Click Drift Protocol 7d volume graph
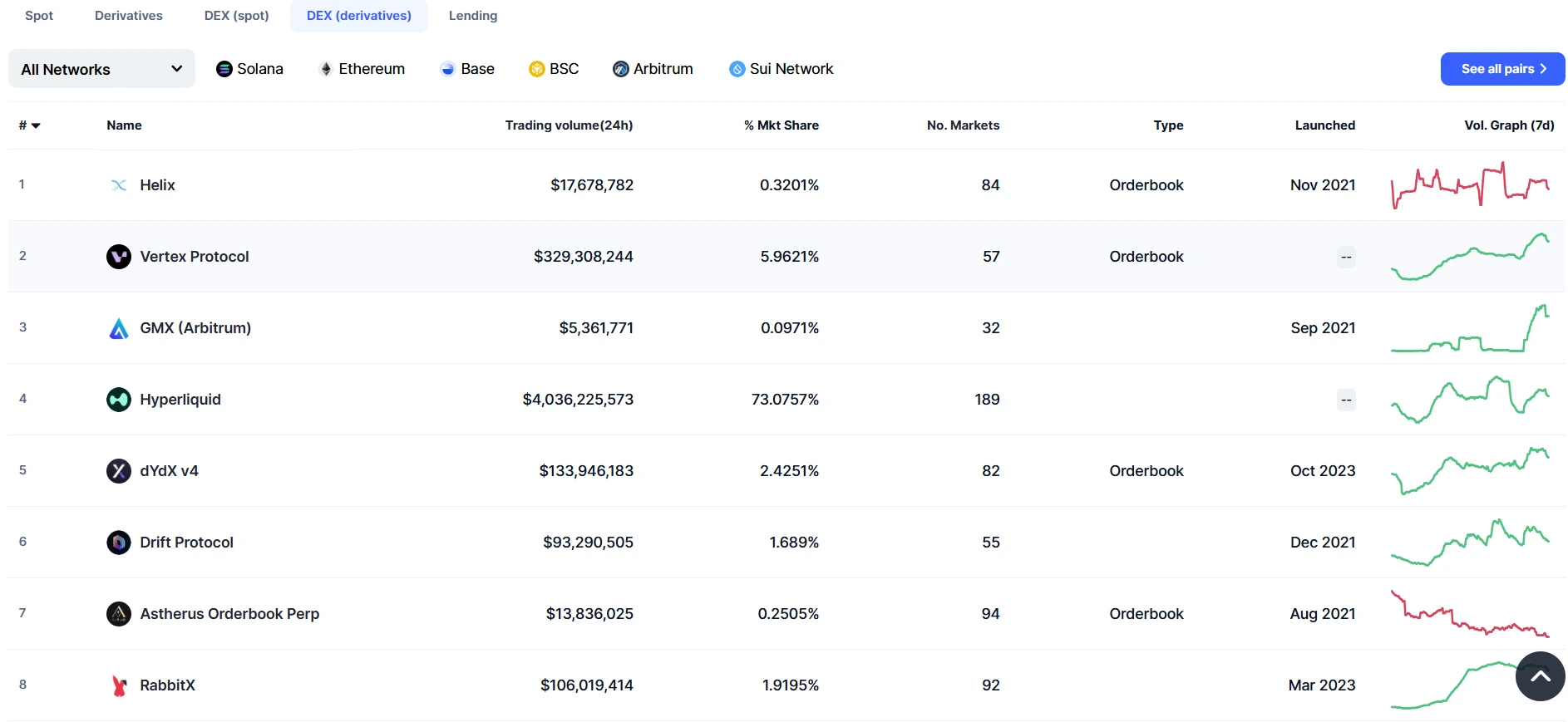Image resolution: width=1568 pixels, height=722 pixels. click(1470, 543)
